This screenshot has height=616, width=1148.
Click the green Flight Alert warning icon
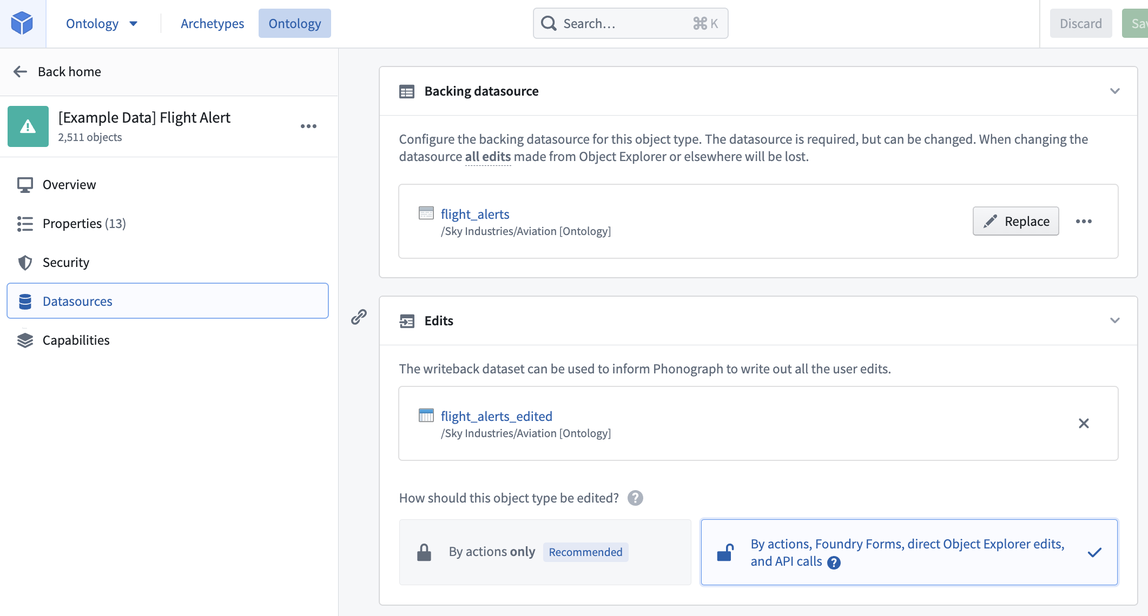(x=28, y=127)
